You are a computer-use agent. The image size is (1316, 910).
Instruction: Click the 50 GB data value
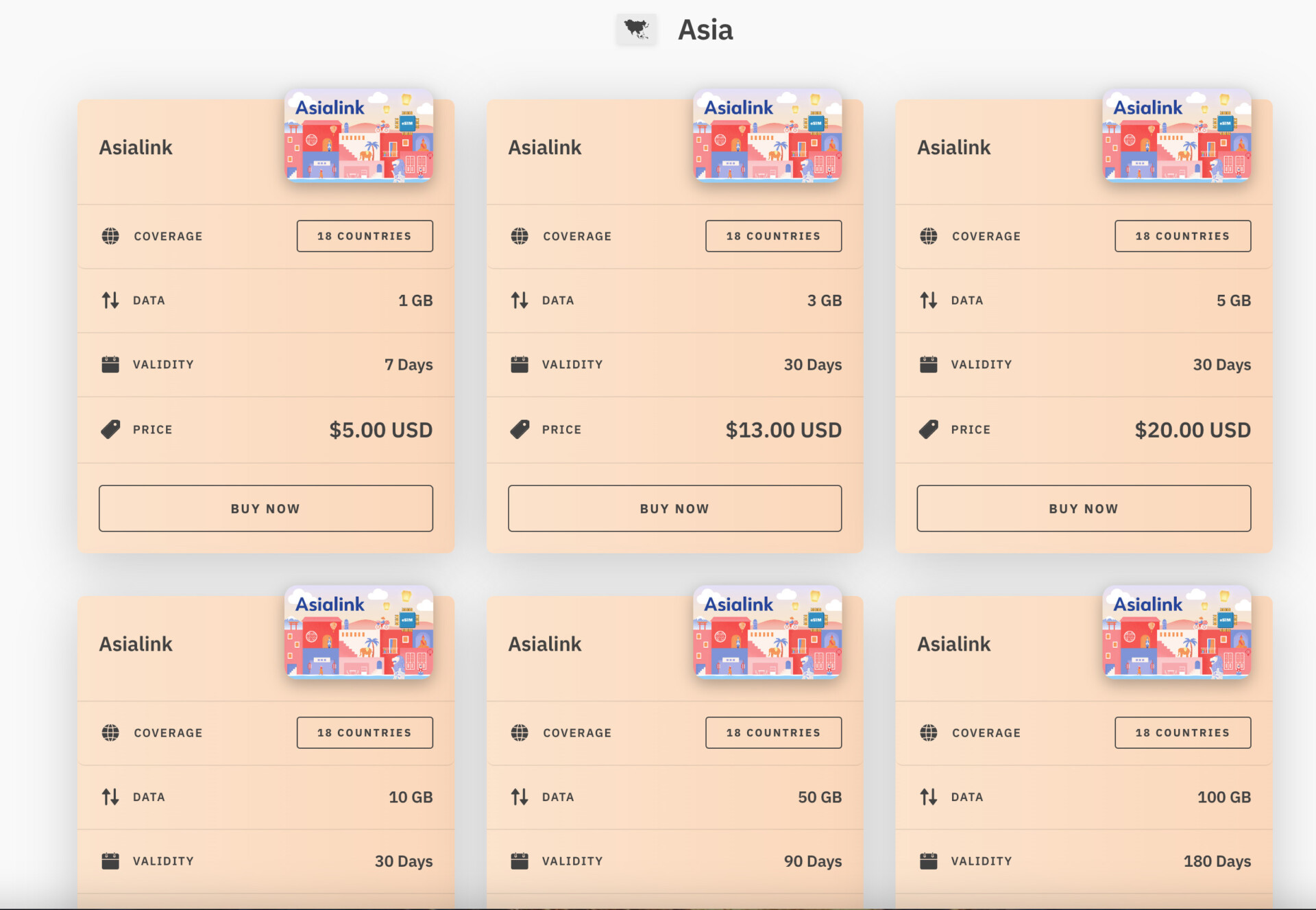(x=820, y=797)
